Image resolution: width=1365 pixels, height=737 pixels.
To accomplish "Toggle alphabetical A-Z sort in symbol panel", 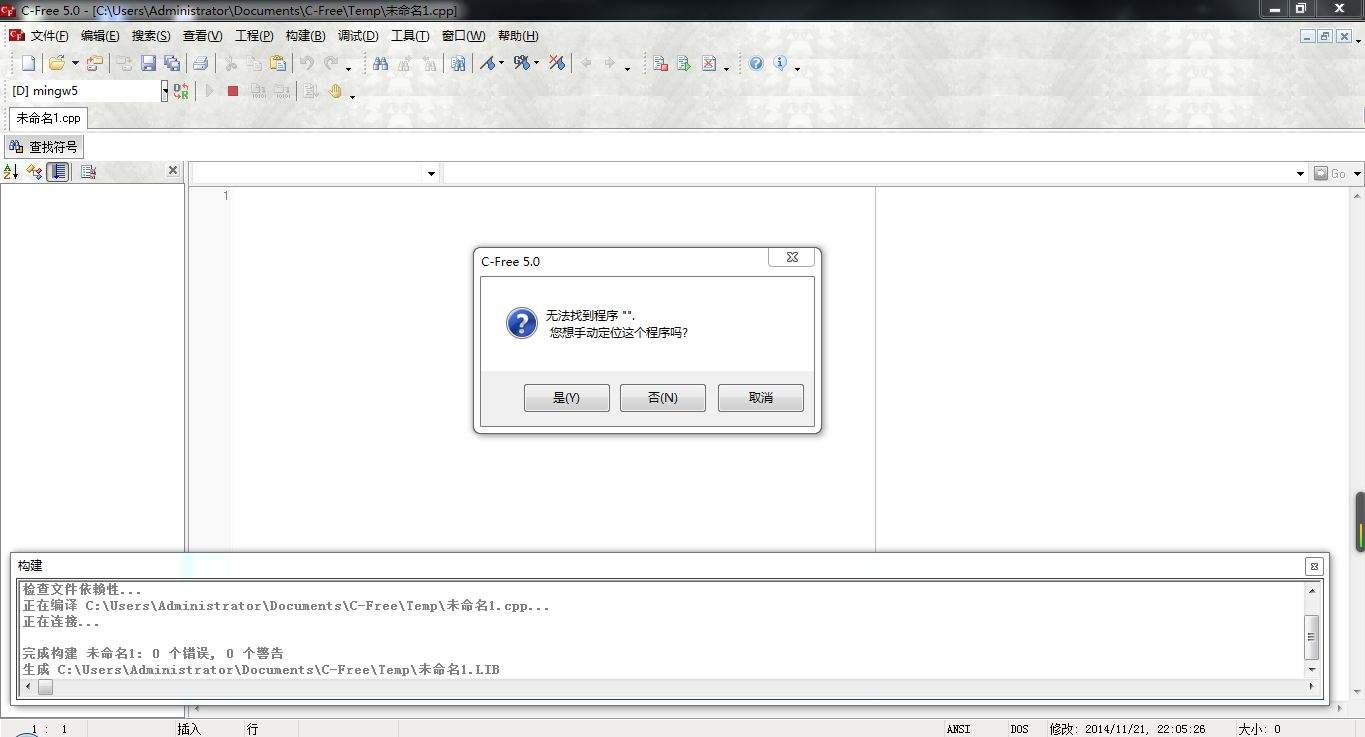I will point(11,172).
